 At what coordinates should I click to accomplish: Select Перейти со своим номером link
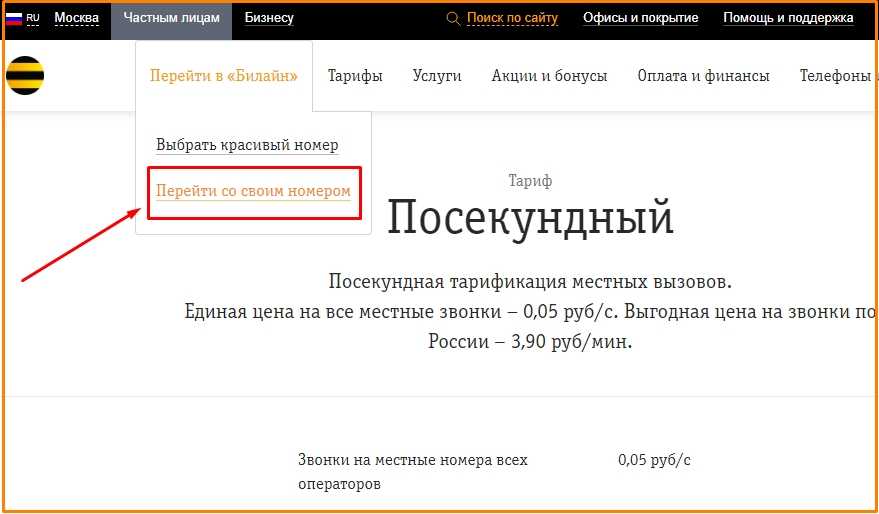[253, 191]
